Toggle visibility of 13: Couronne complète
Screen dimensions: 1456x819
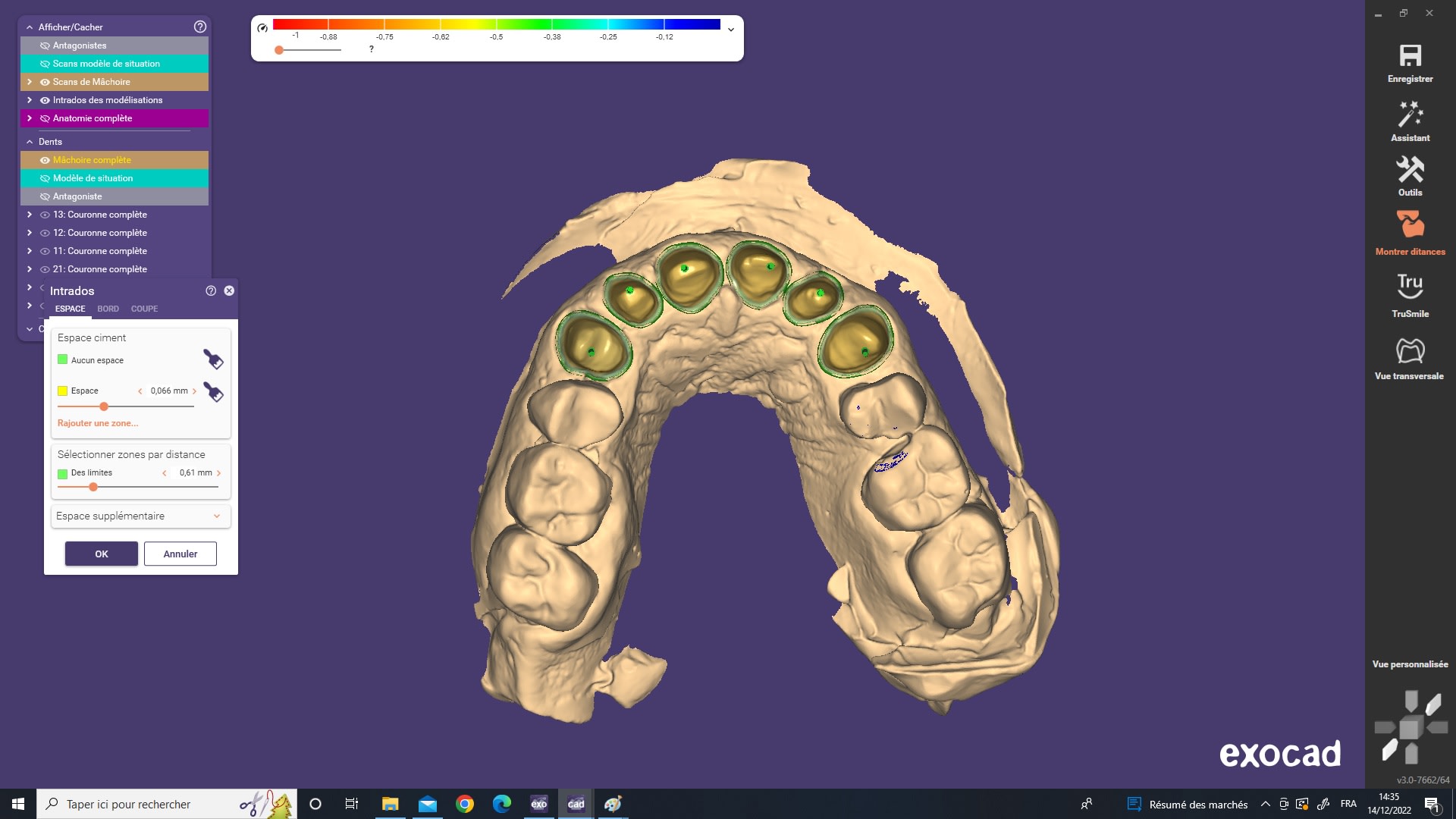(x=45, y=215)
